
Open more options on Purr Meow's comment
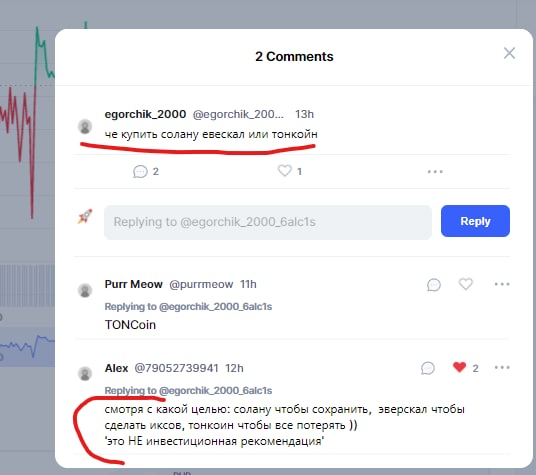[502, 284]
